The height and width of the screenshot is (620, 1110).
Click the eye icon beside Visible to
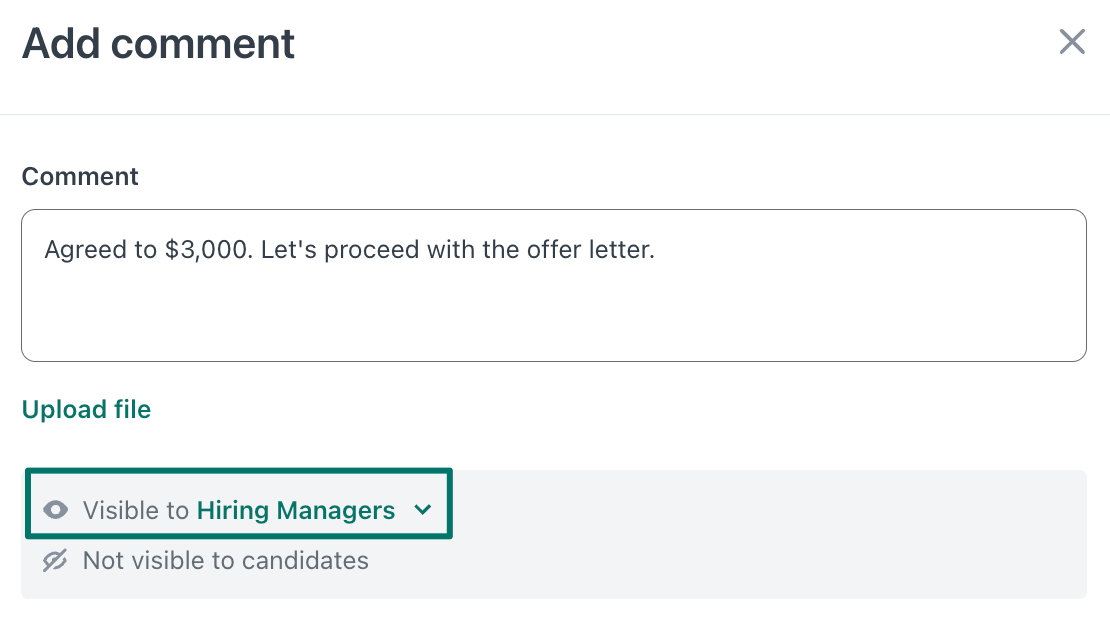tap(55, 510)
